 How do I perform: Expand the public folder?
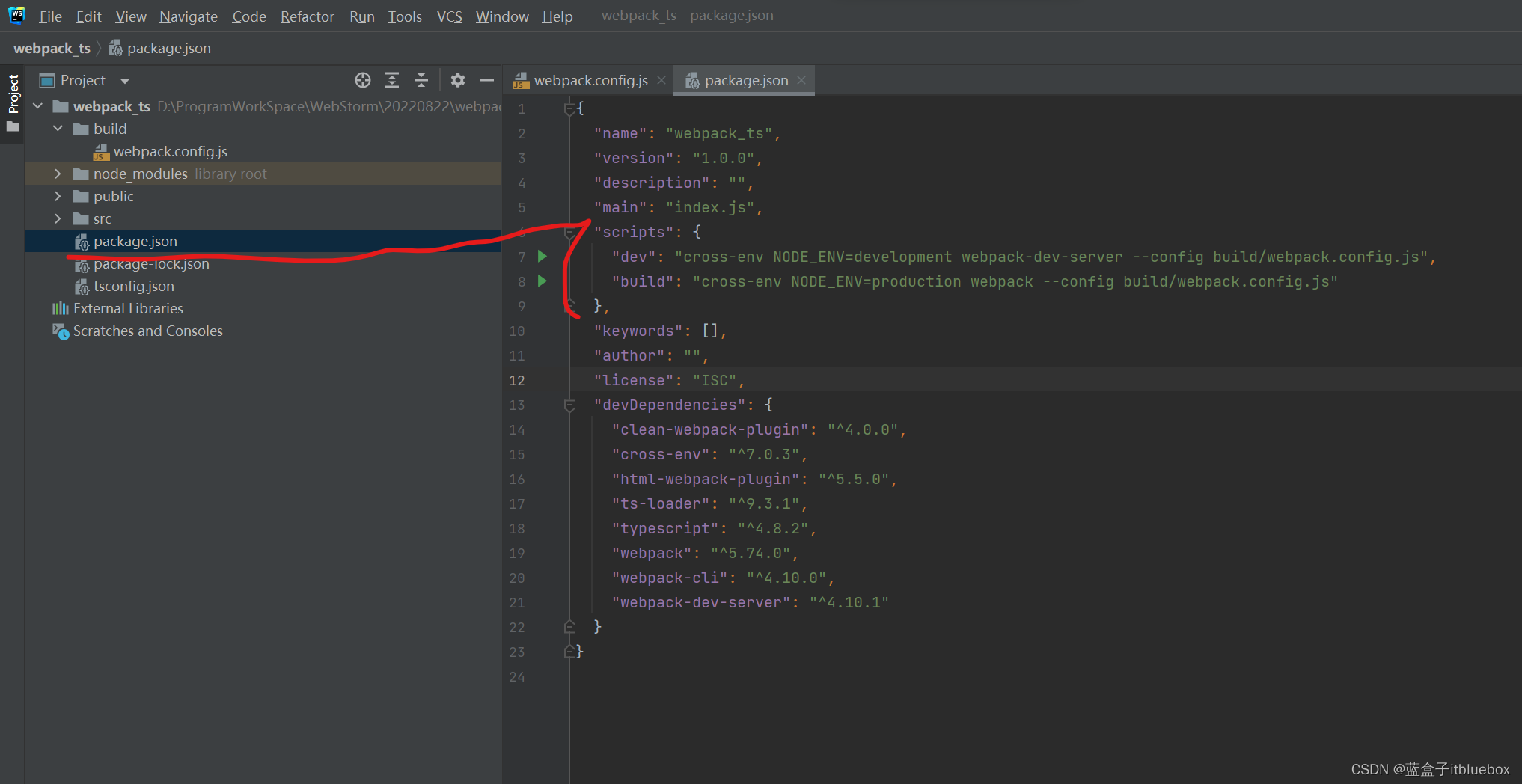tap(58, 196)
